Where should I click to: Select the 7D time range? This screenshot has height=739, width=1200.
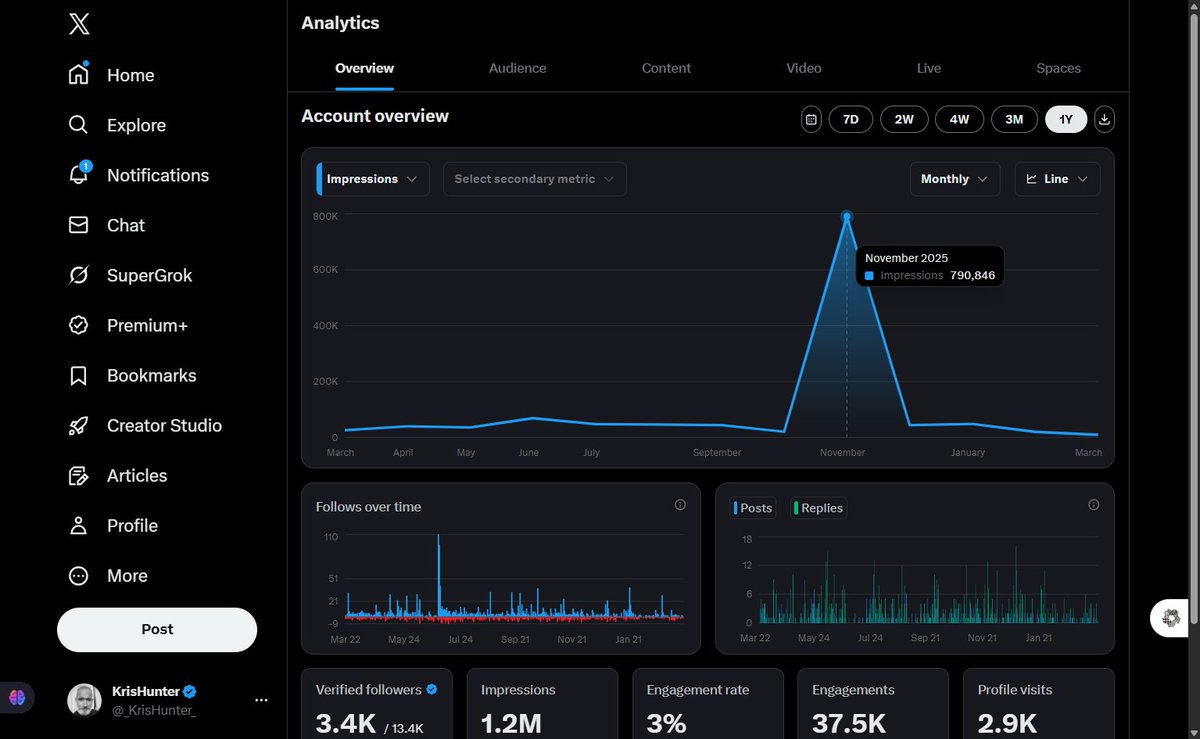(x=850, y=119)
